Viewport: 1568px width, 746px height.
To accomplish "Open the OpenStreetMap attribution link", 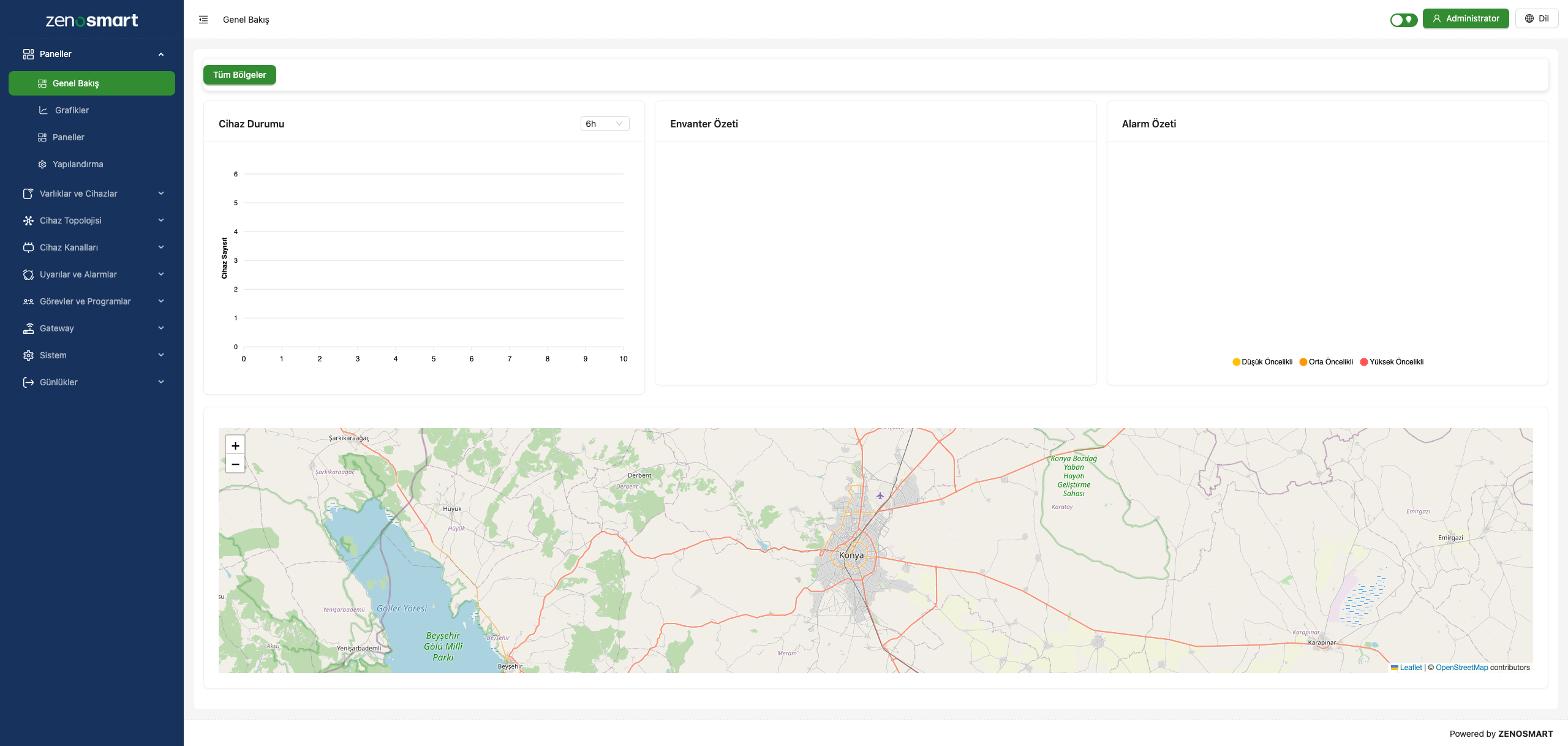I will tap(1461, 668).
